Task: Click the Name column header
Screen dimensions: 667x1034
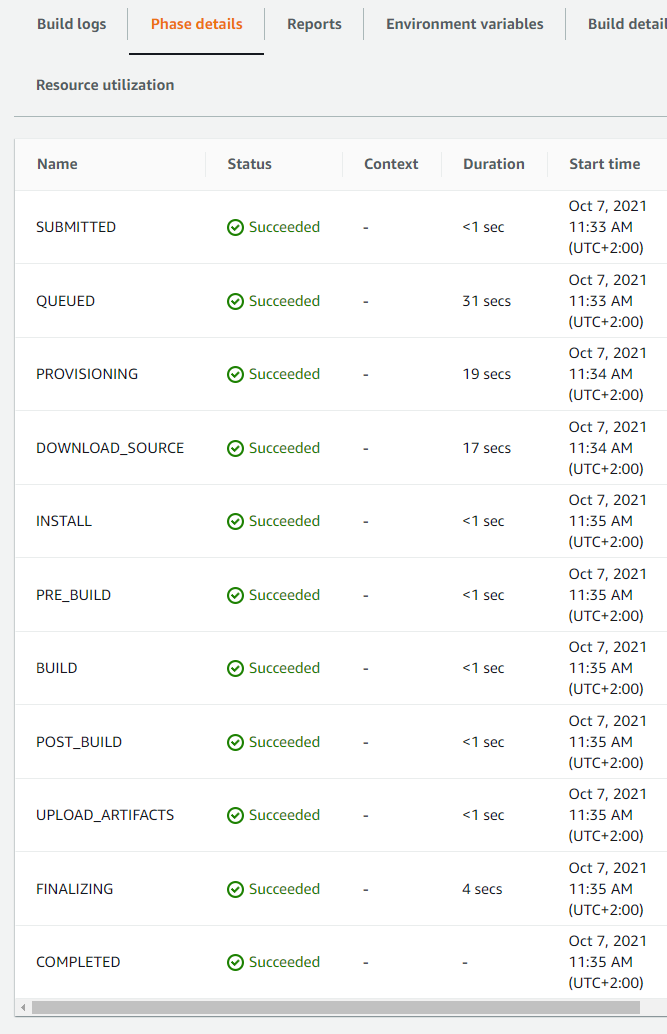Action: coord(57,164)
